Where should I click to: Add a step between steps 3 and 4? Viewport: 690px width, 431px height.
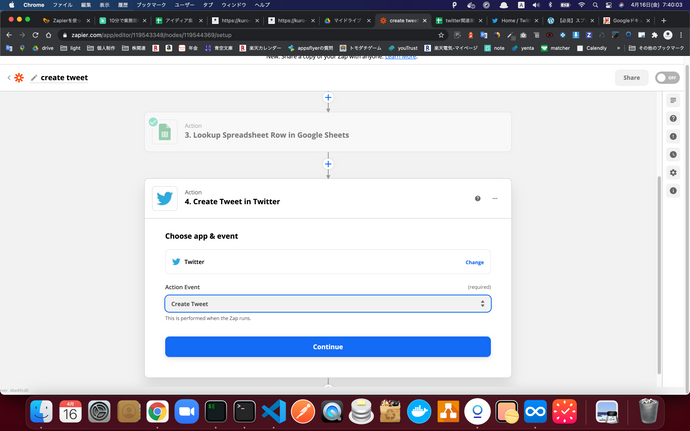(x=328, y=164)
